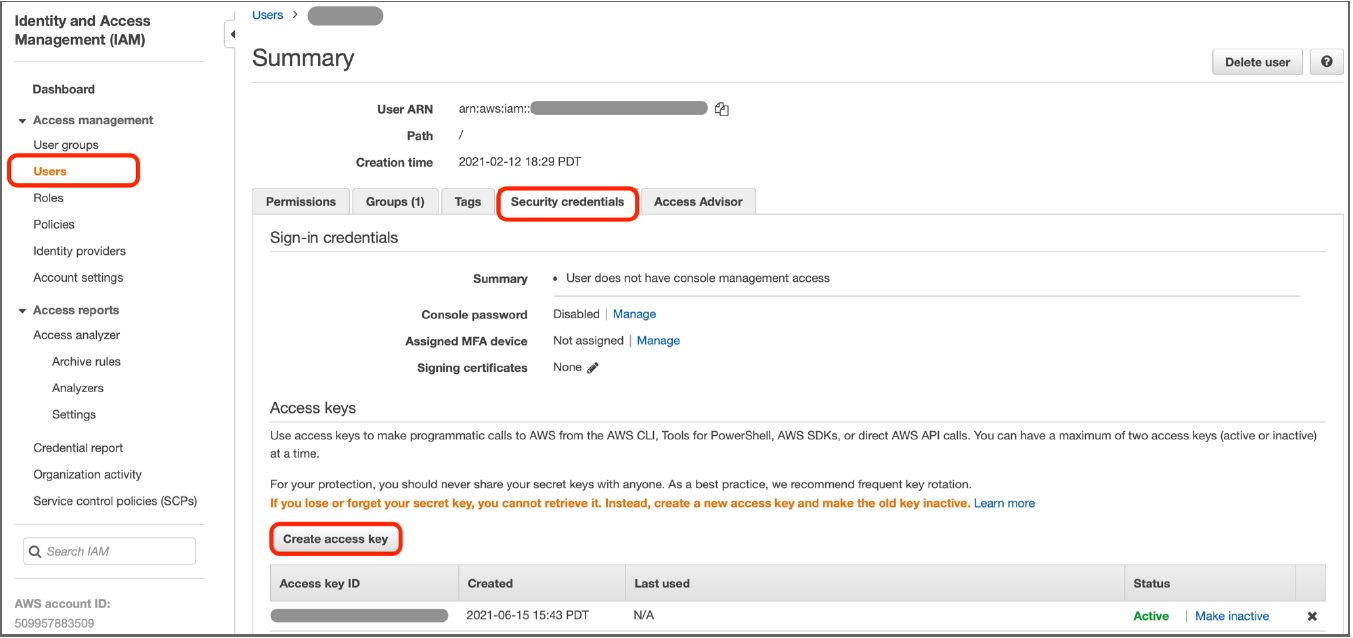Go to Roles in the sidebar
This screenshot has width=1353, height=638.
coord(49,198)
